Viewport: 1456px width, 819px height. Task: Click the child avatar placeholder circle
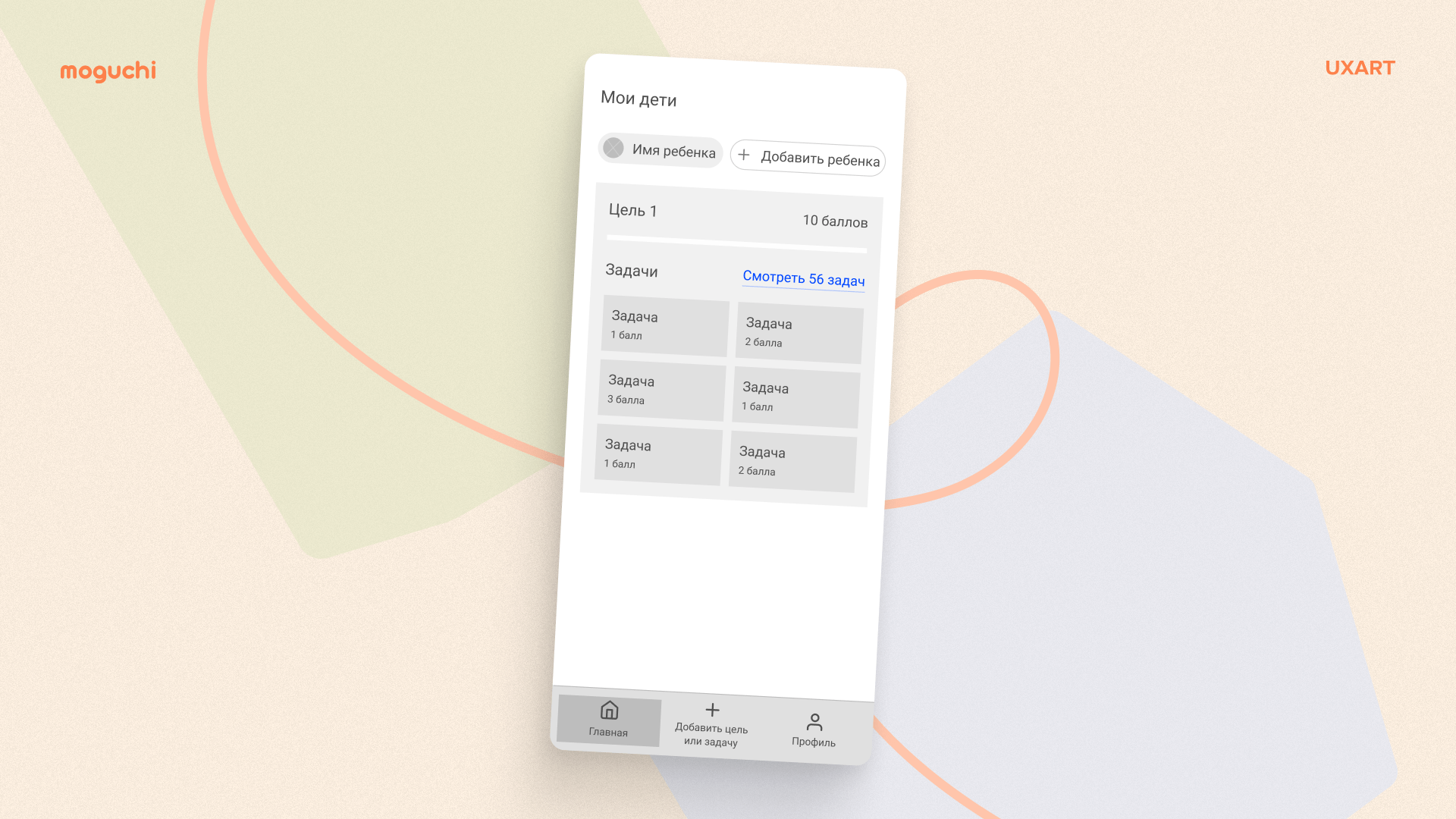[613, 148]
